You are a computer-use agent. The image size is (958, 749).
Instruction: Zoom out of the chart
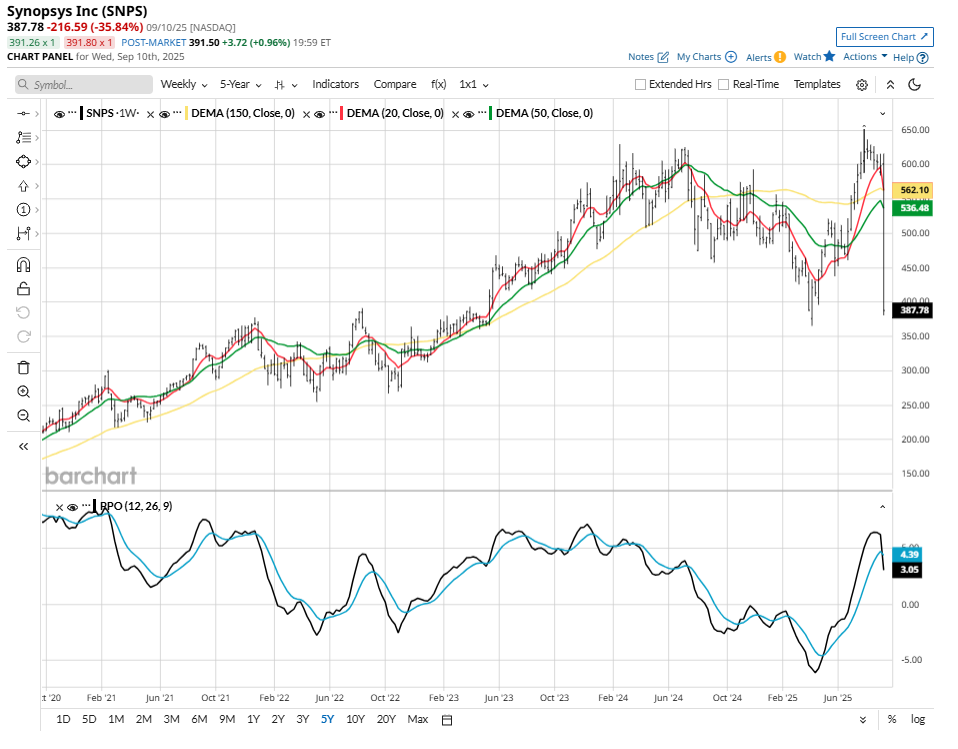(x=23, y=416)
